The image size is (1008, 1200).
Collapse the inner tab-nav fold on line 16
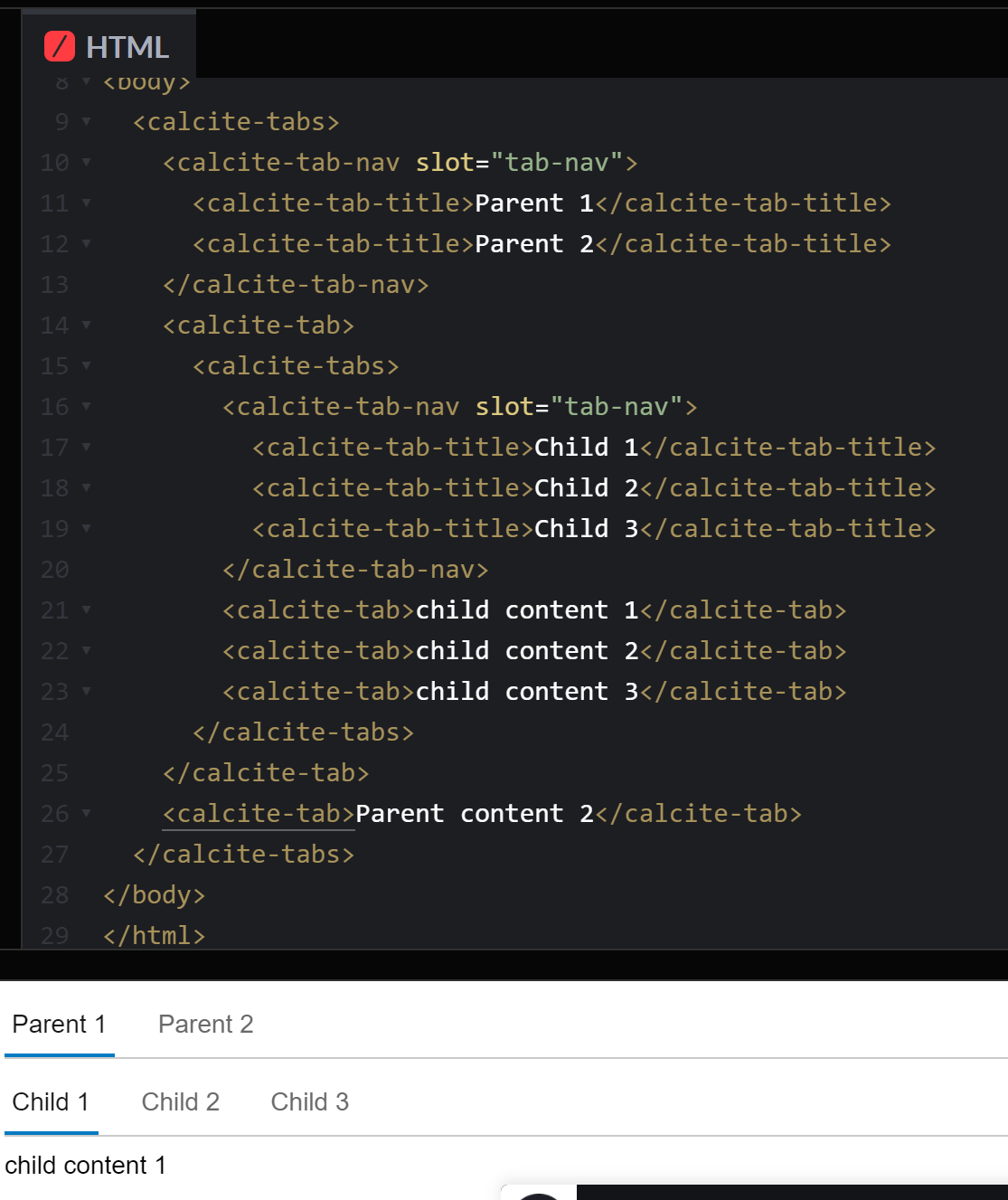[84, 406]
